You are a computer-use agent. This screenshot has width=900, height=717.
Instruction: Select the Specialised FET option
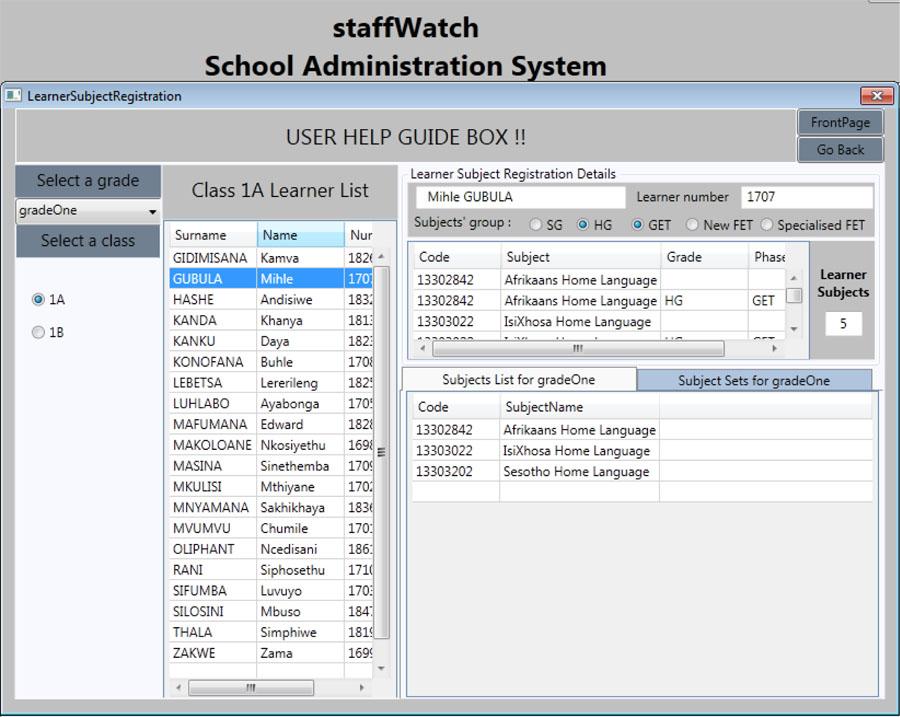point(766,224)
